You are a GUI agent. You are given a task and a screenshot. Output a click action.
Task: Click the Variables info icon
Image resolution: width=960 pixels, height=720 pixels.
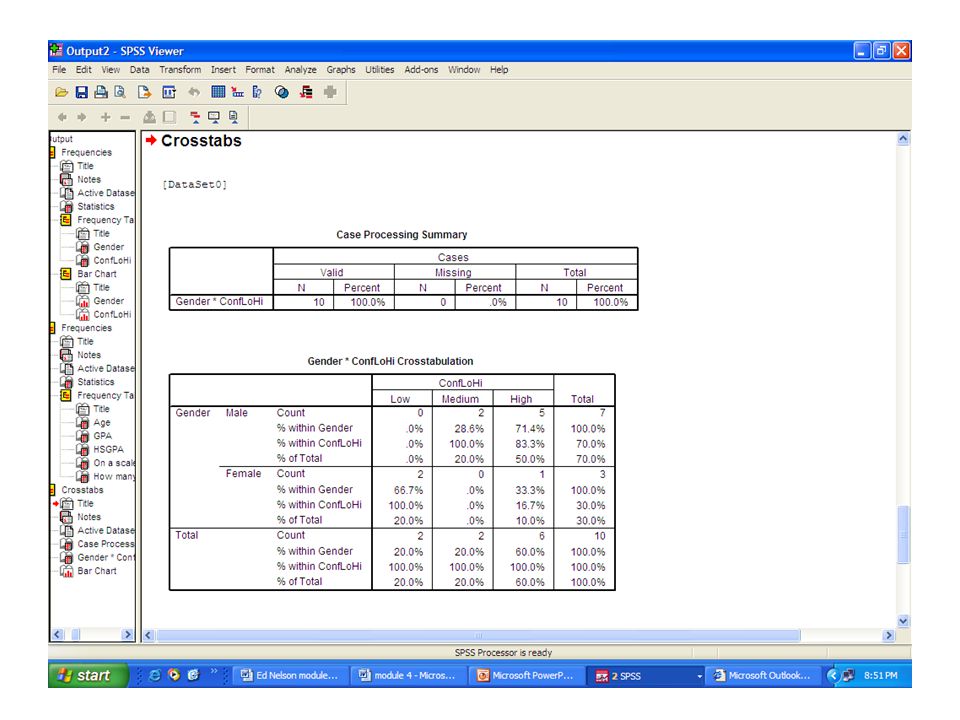coord(257,92)
